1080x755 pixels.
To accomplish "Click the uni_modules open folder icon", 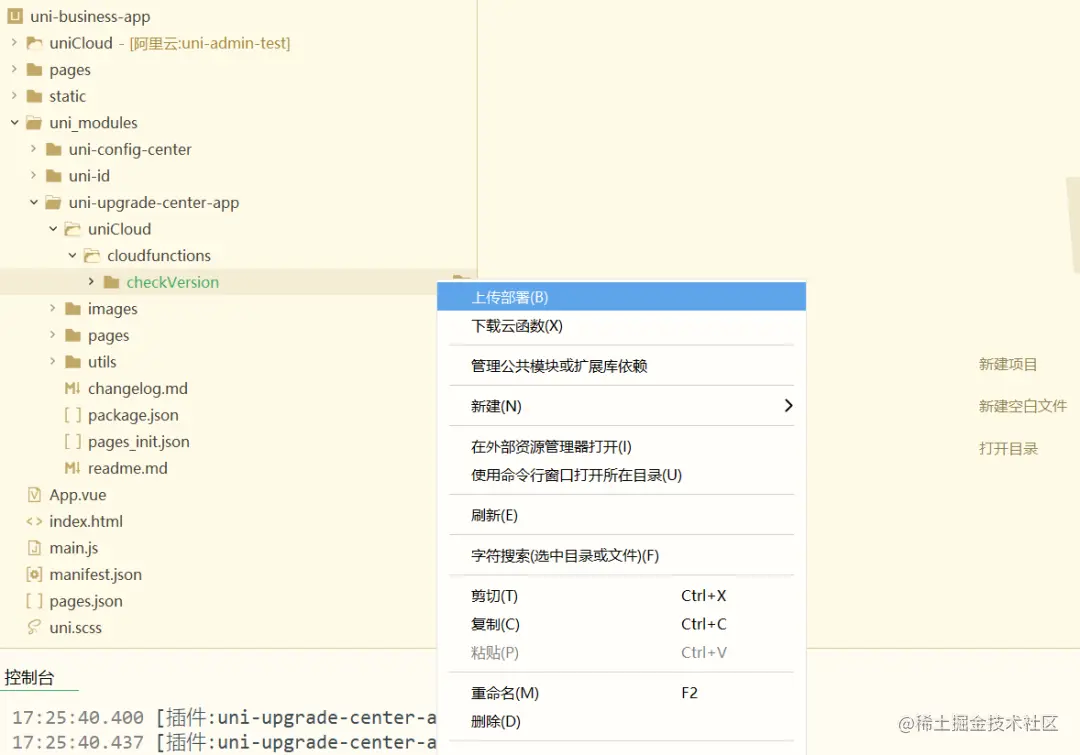I will pos(34,123).
